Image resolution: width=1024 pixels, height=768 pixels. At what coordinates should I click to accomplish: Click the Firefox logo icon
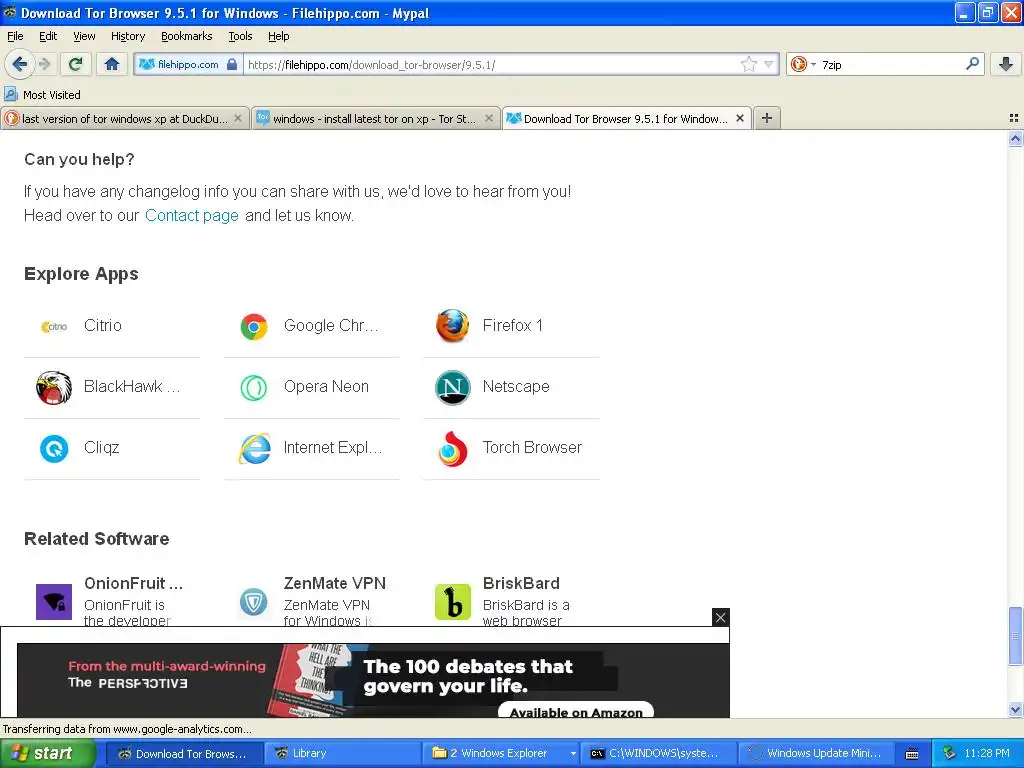click(x=453, y=326)
